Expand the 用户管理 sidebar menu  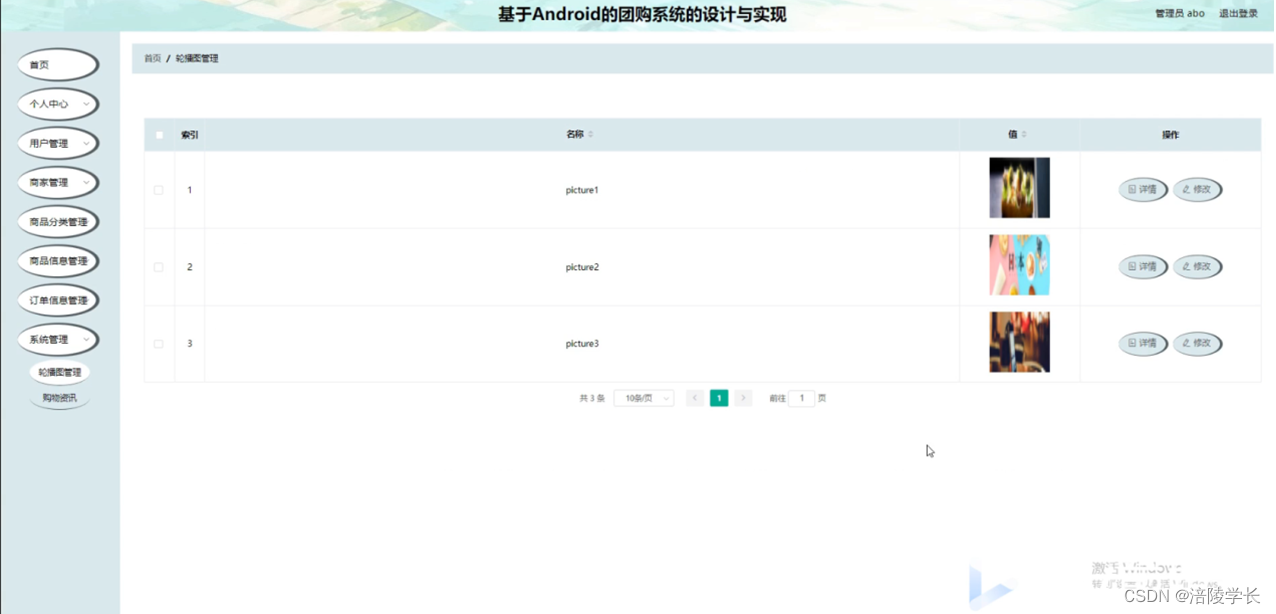pos(57,143)
